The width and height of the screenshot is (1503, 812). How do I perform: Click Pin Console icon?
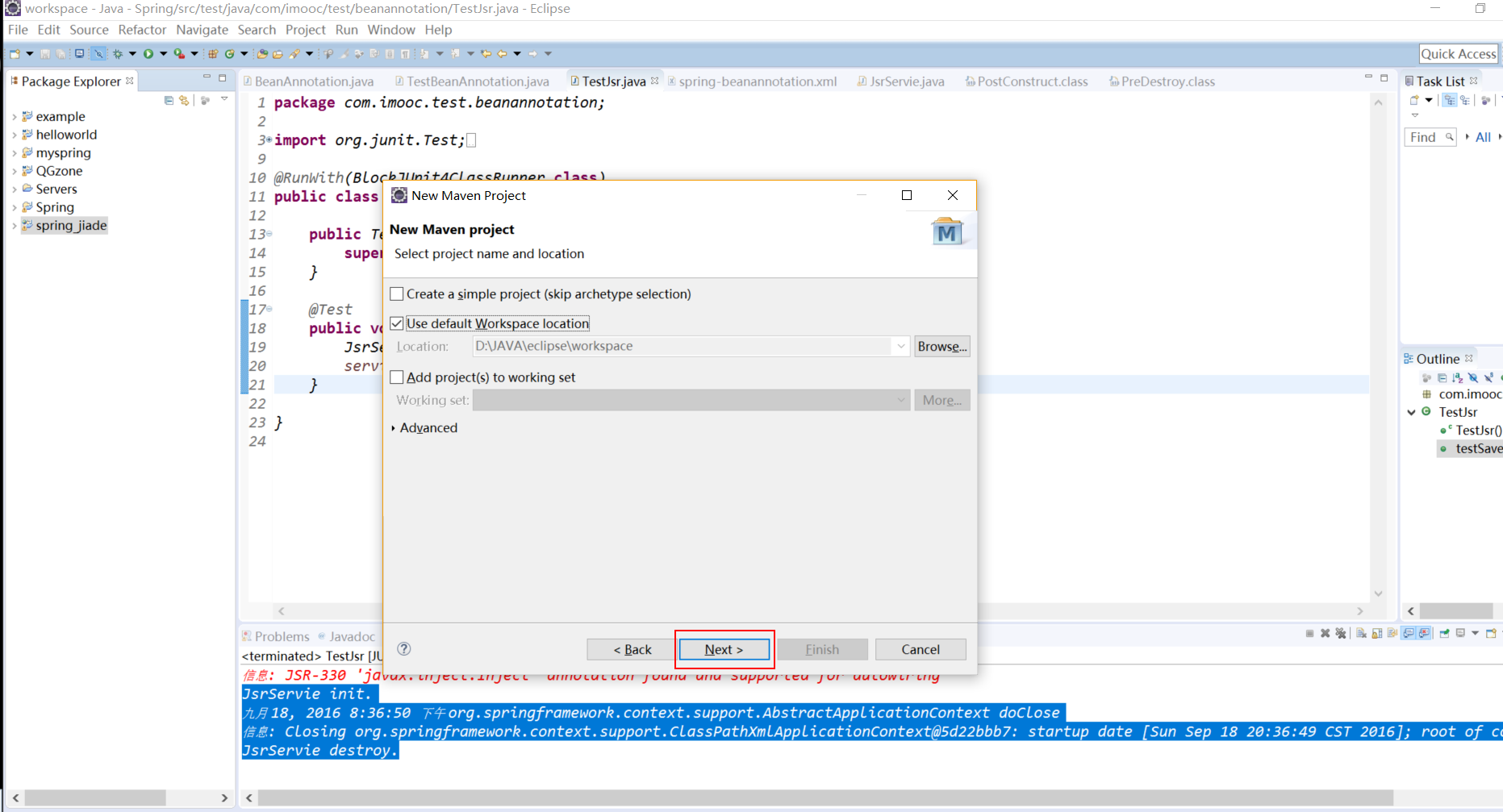click(1444, 633)
